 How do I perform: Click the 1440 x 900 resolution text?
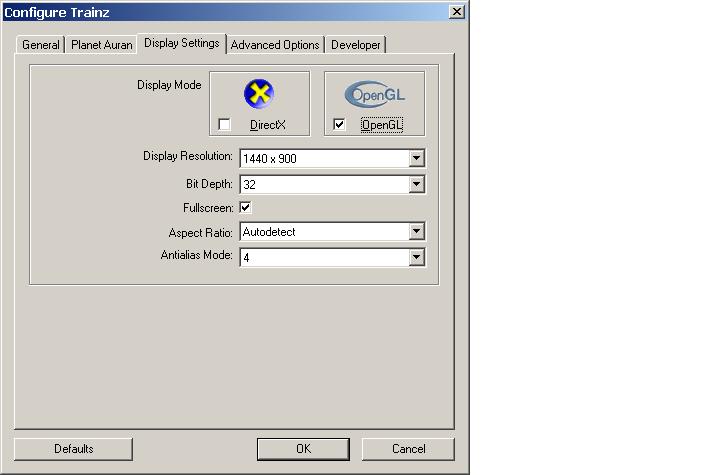tap(270, 159)
